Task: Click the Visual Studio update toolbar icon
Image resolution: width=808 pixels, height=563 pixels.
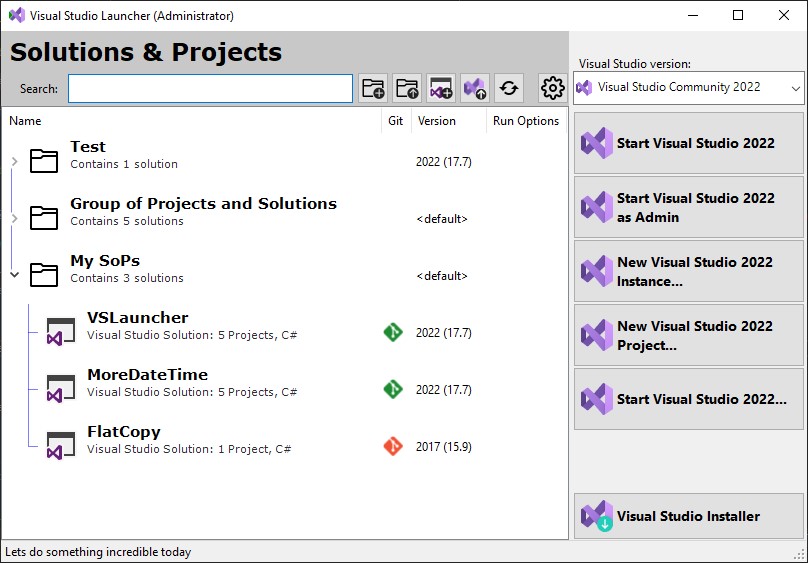Action: tap(475, 88)
